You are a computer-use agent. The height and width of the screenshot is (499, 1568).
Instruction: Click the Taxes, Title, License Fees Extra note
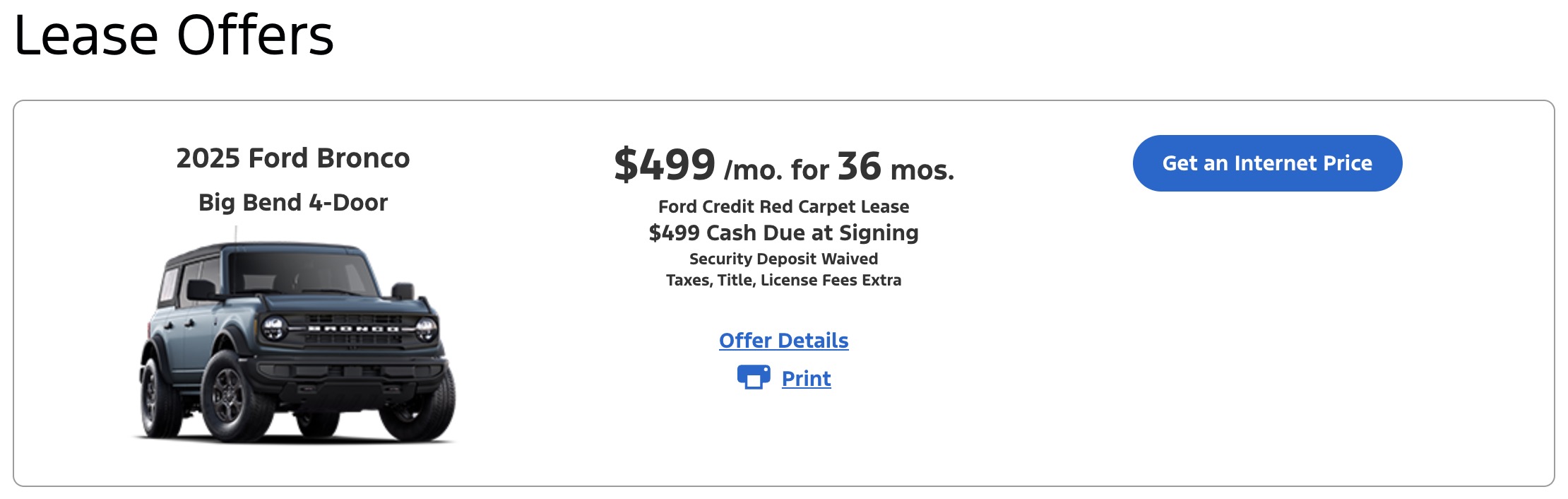(783, 281)
